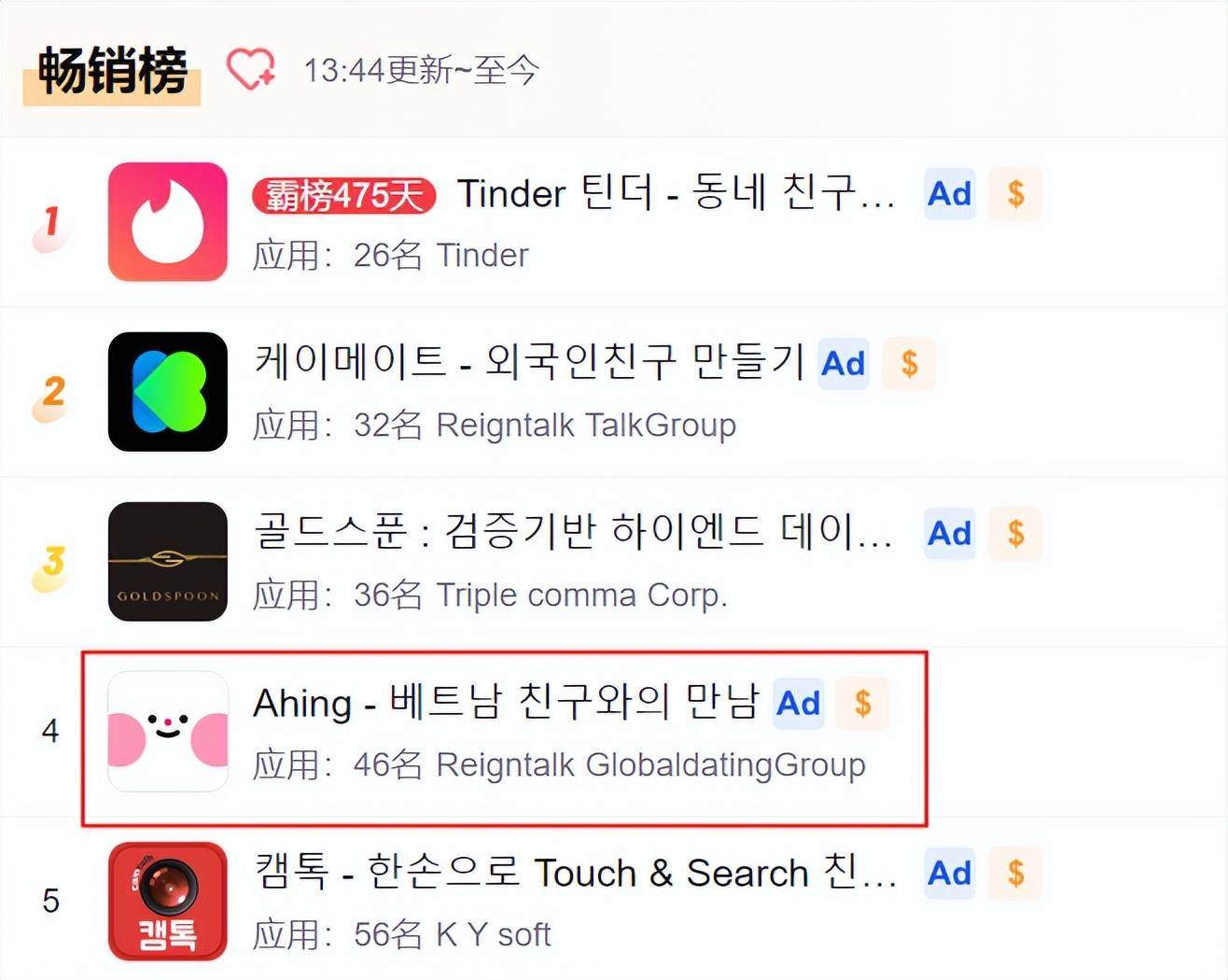
Task: Click the Goldspoon black app icon
Action: pyautogui.click(x=168, y=562)
